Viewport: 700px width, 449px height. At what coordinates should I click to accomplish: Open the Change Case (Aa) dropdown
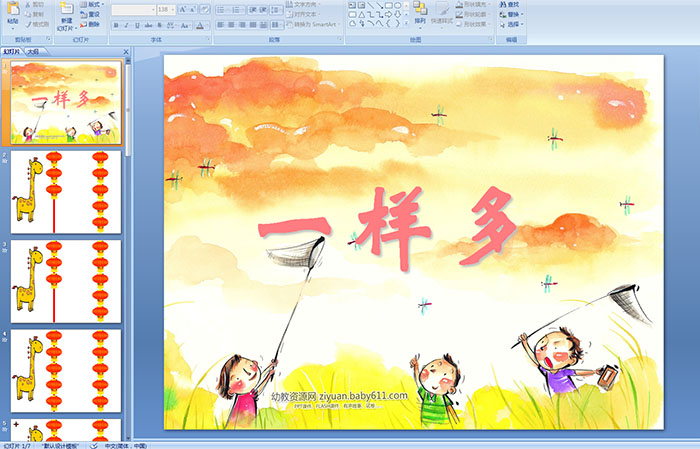pos(185,25)
